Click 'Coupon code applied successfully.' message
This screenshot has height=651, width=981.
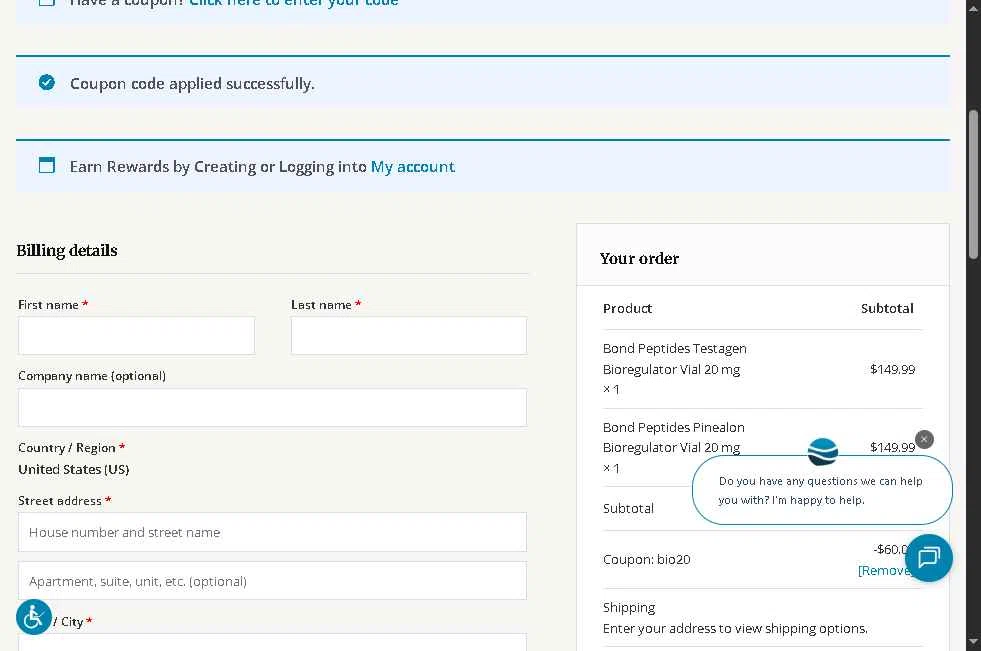[x=192, y=84]
